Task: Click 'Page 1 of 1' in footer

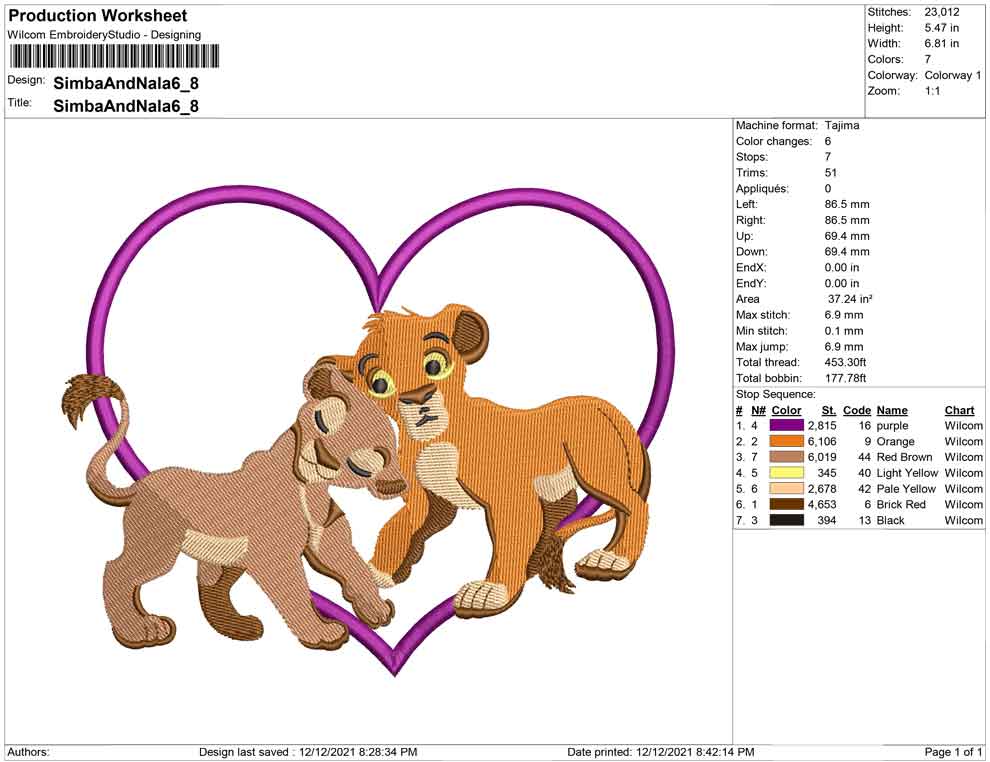Action: click(x=953, y=752)
